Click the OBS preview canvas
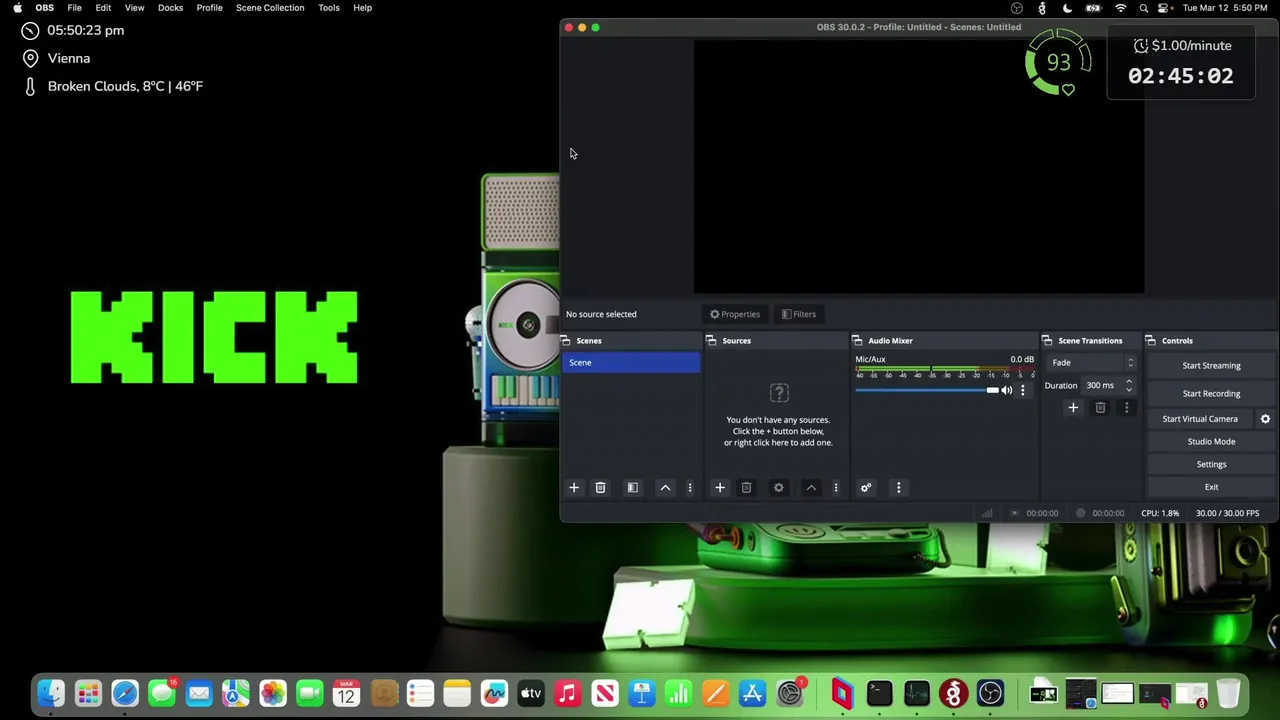Screen dimensions: 1280x720 (919, 167)
